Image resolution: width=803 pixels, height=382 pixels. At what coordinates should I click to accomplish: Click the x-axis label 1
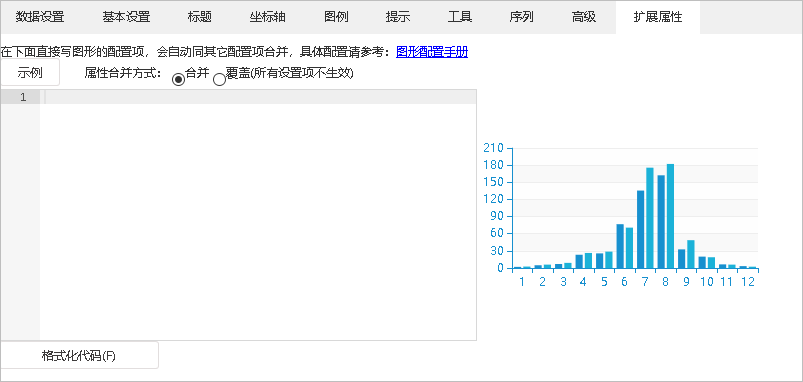(x=522, y=282)
